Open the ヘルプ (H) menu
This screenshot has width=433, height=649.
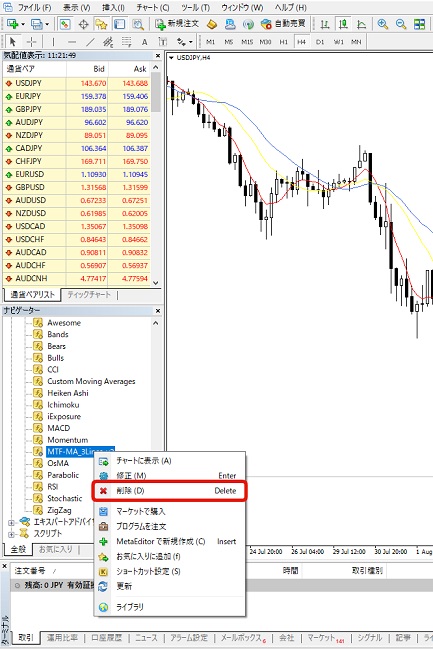coord(291,7)
